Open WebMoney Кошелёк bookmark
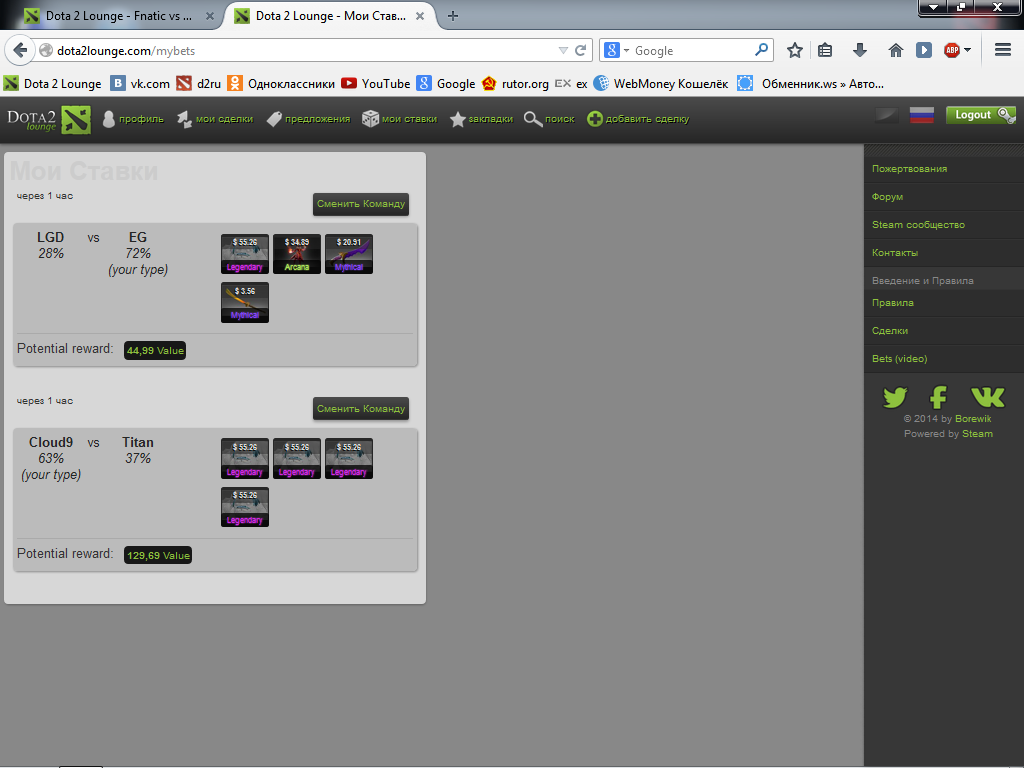1024x768 pixels. click(661, 84)
